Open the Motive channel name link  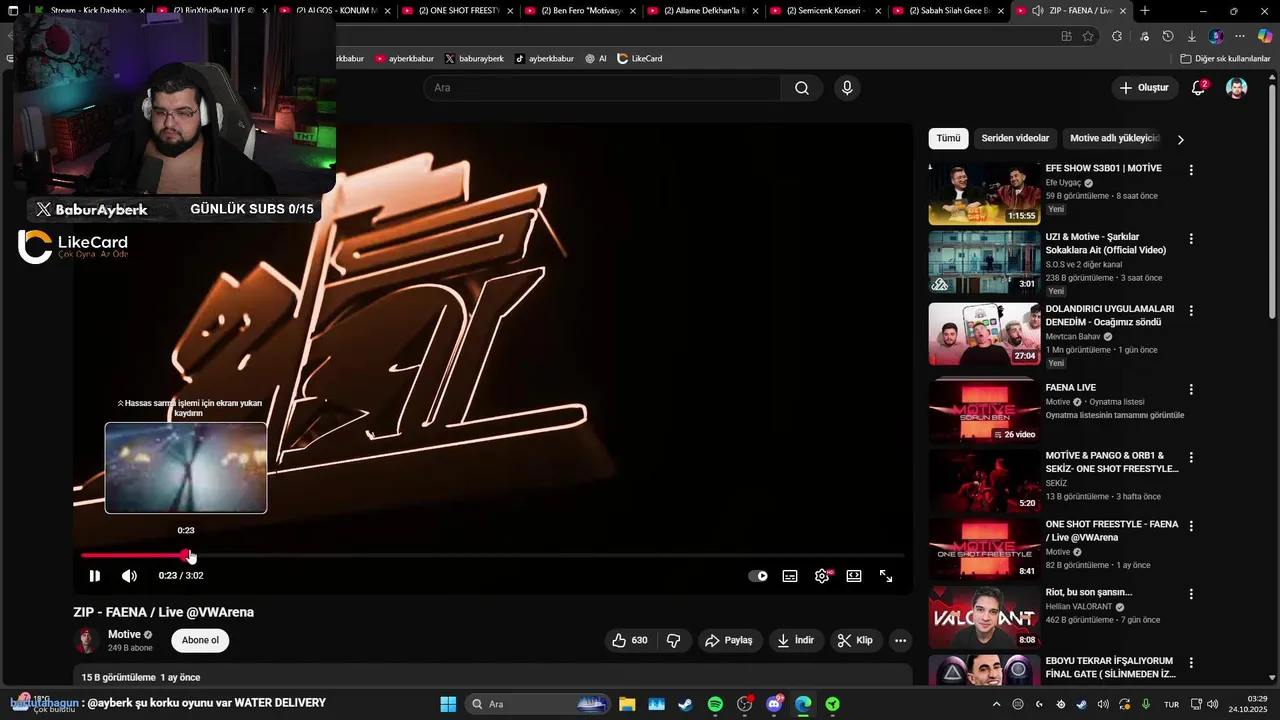pyautogui.click(x=124, y=634)
